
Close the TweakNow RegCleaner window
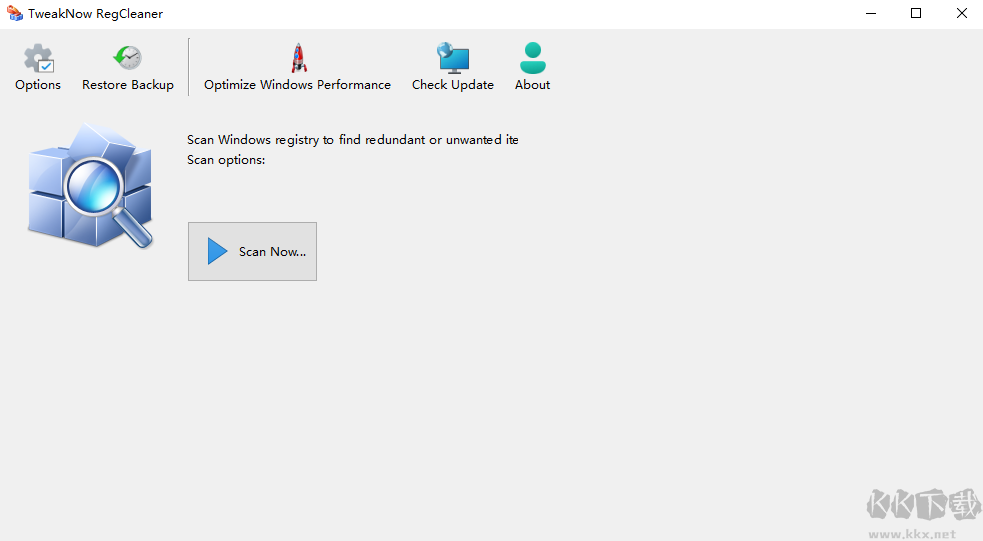coord(961,14)
